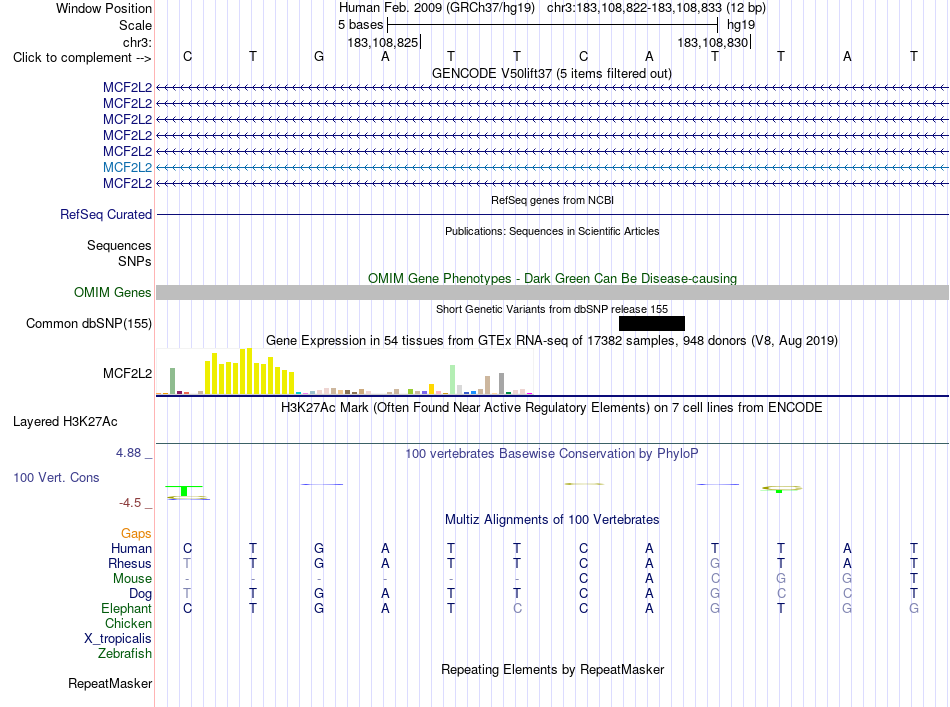Click the '5 bases' scale bar label

[360, 25]
